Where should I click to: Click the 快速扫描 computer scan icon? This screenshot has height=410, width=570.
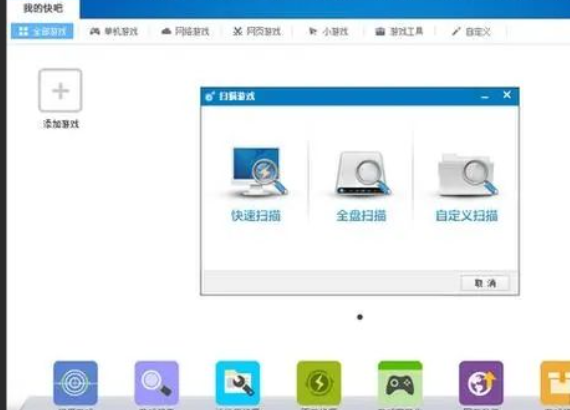[259, 172]
